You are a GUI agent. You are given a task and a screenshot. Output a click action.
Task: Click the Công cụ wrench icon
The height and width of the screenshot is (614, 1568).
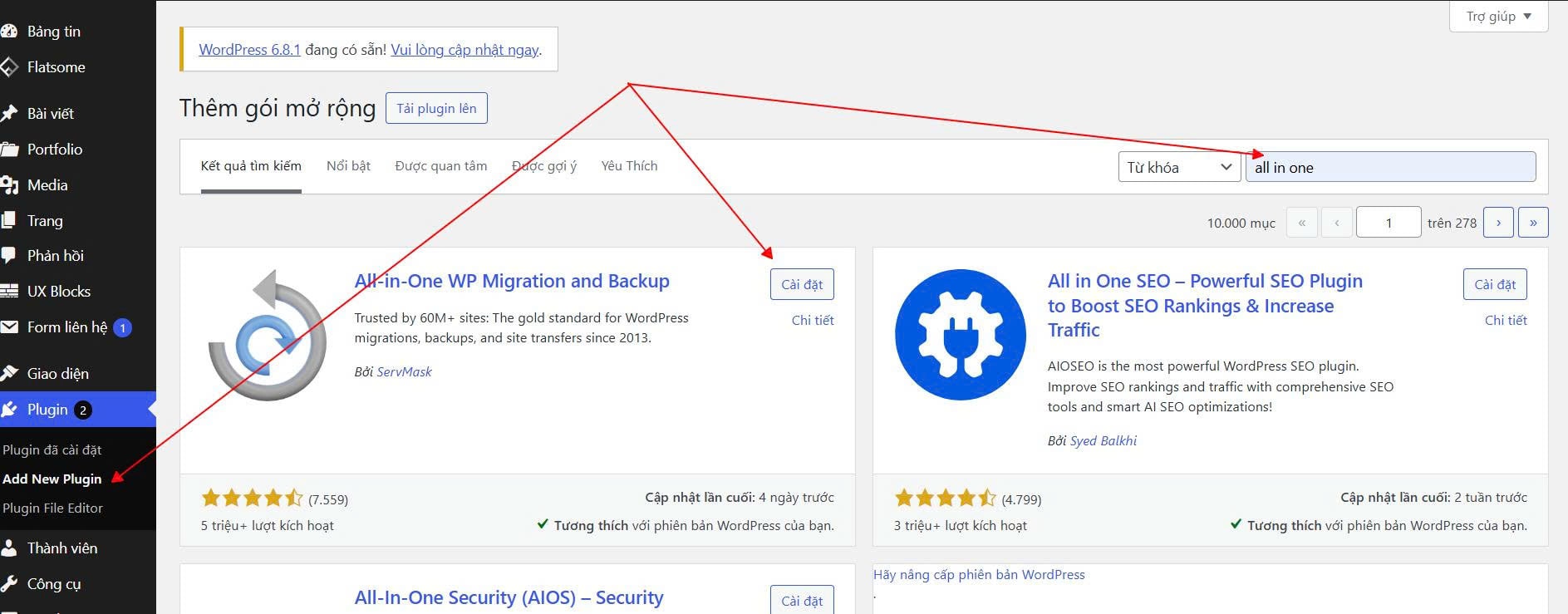8,584
